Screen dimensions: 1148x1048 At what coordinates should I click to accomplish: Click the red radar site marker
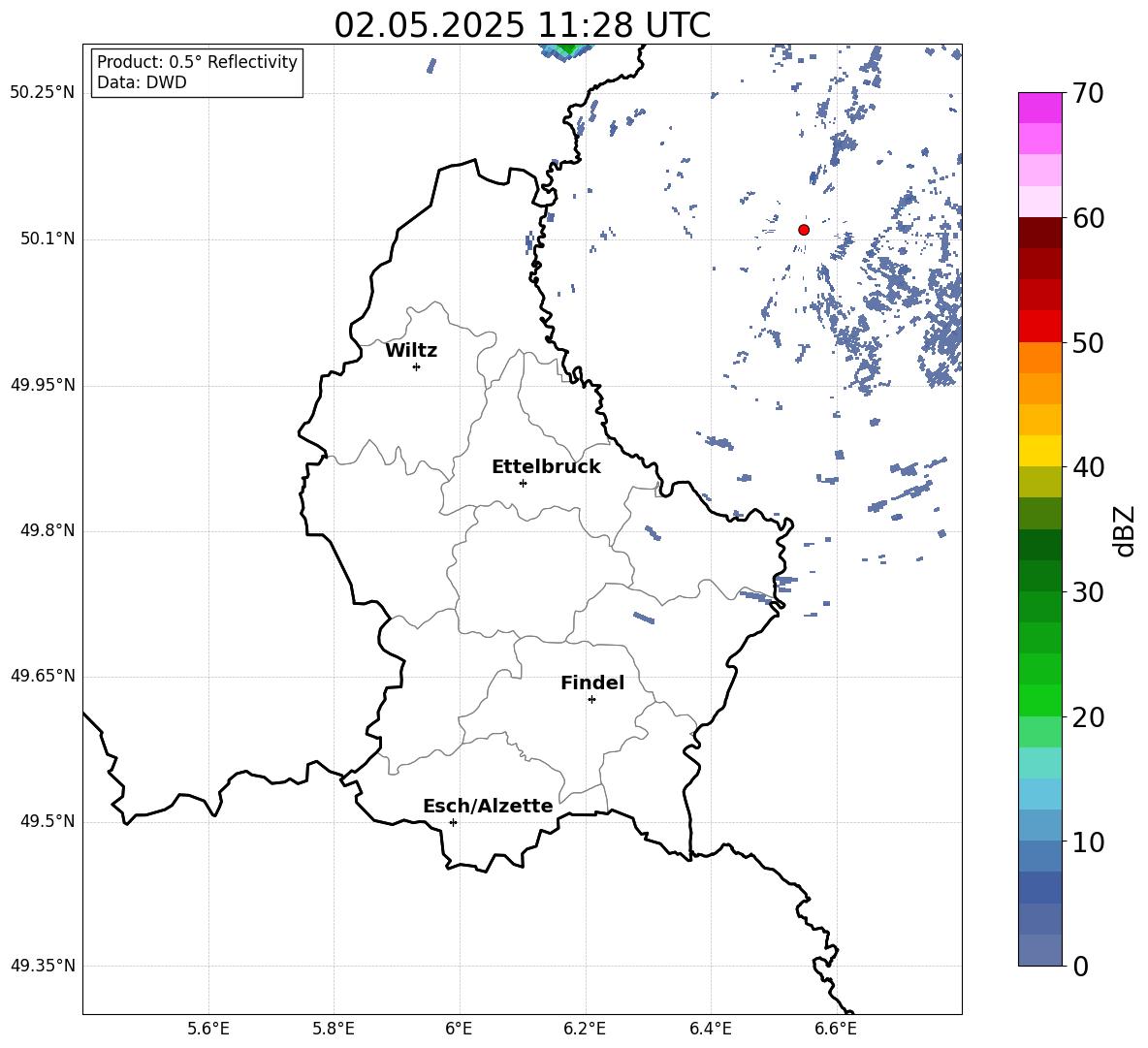tap(803, 230)
